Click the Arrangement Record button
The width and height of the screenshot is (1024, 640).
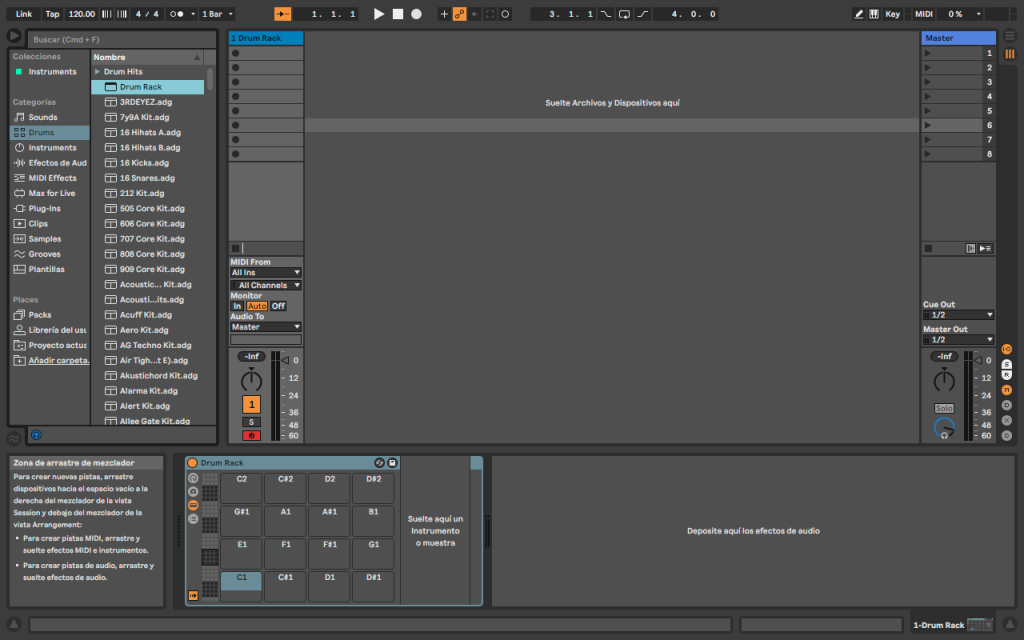coord(416,14)
